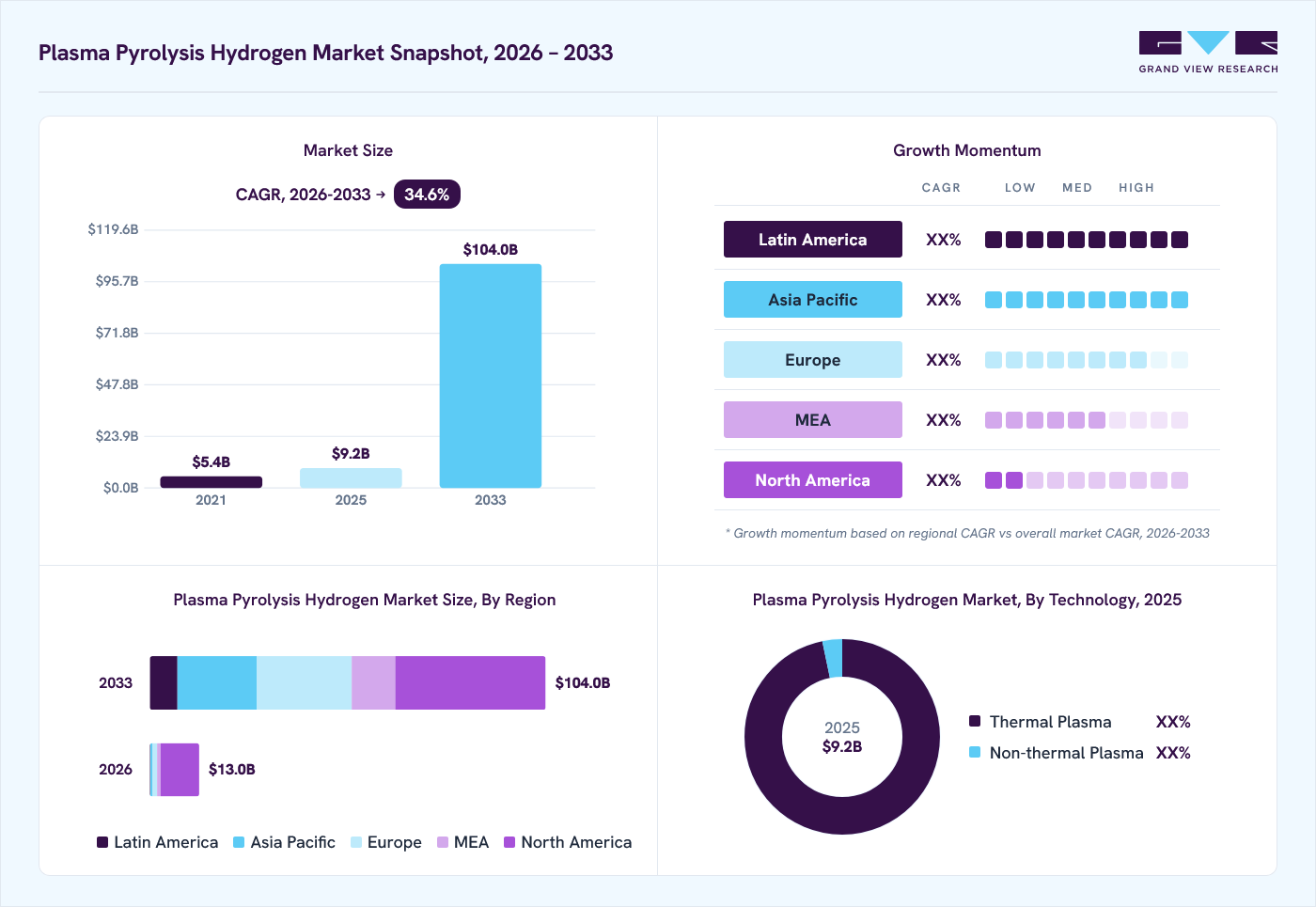Click the MEA momentum indicator squares
This screenshot has width=1316, height=907.
(x=1087, y=420)
